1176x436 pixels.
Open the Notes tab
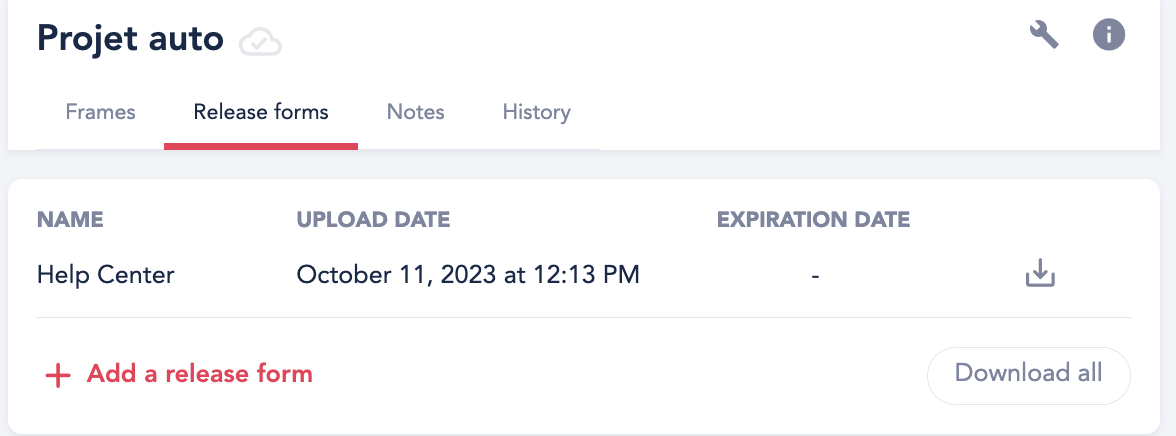tap(416, 113)
